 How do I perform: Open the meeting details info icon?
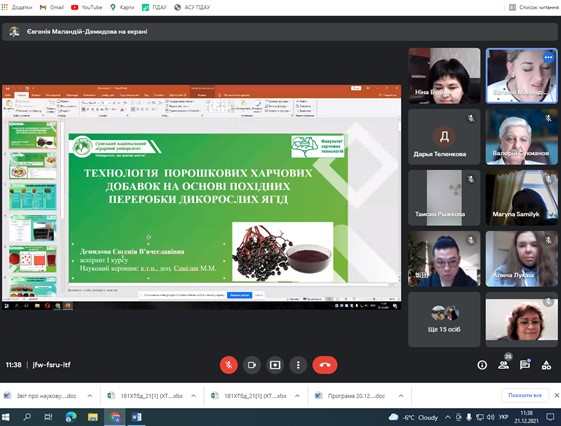[482, 365]
